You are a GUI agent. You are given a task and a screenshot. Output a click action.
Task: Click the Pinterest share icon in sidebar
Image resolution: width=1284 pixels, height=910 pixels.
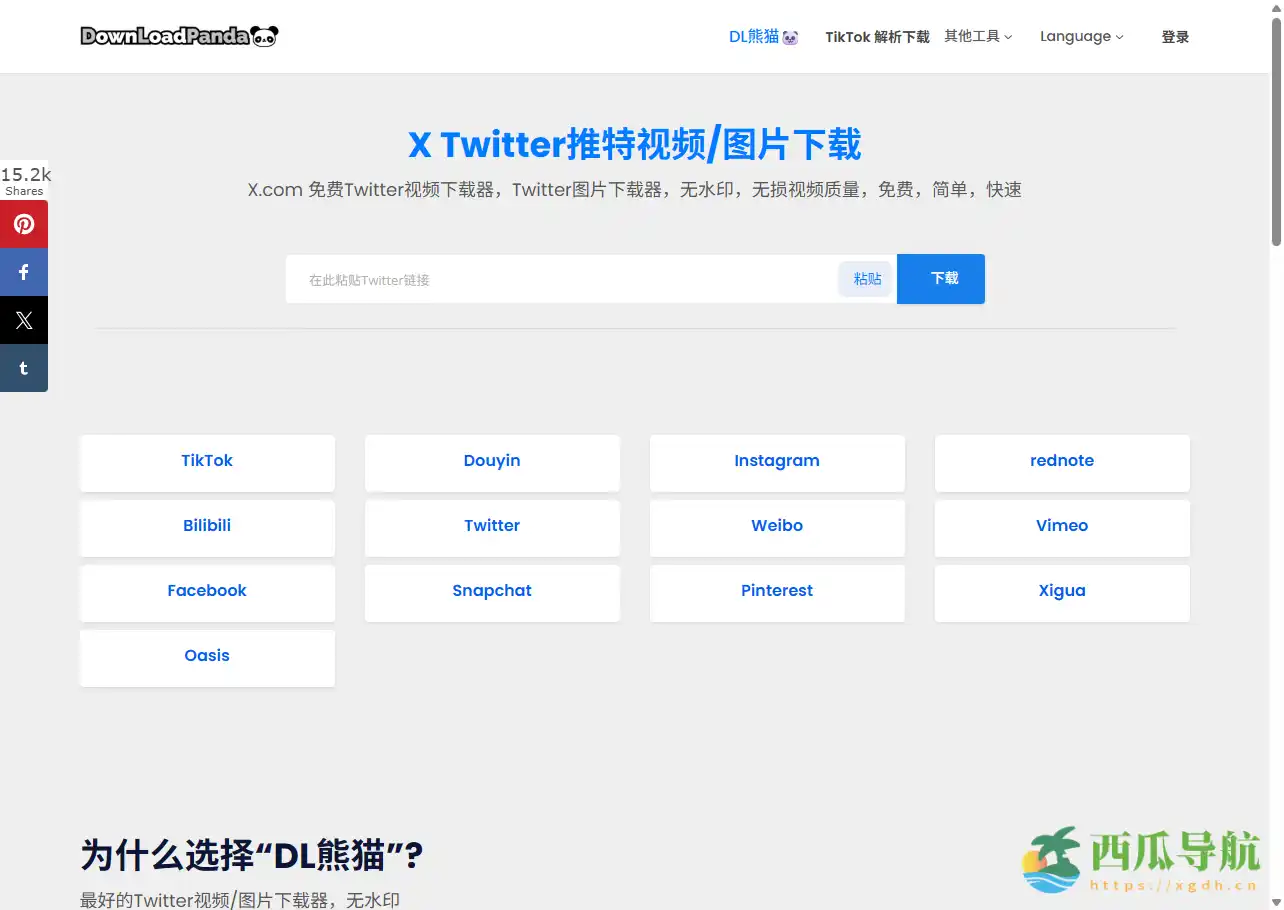24,223
